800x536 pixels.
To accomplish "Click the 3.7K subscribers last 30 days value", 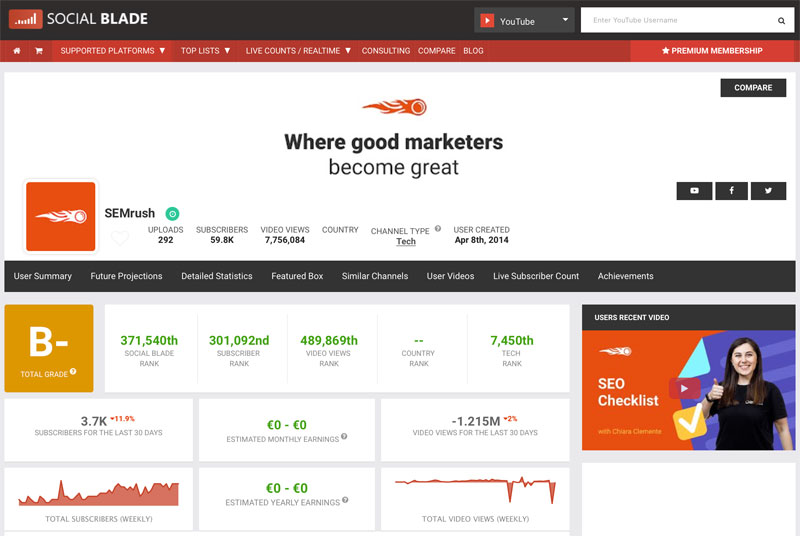I will (x=94, y=421).
